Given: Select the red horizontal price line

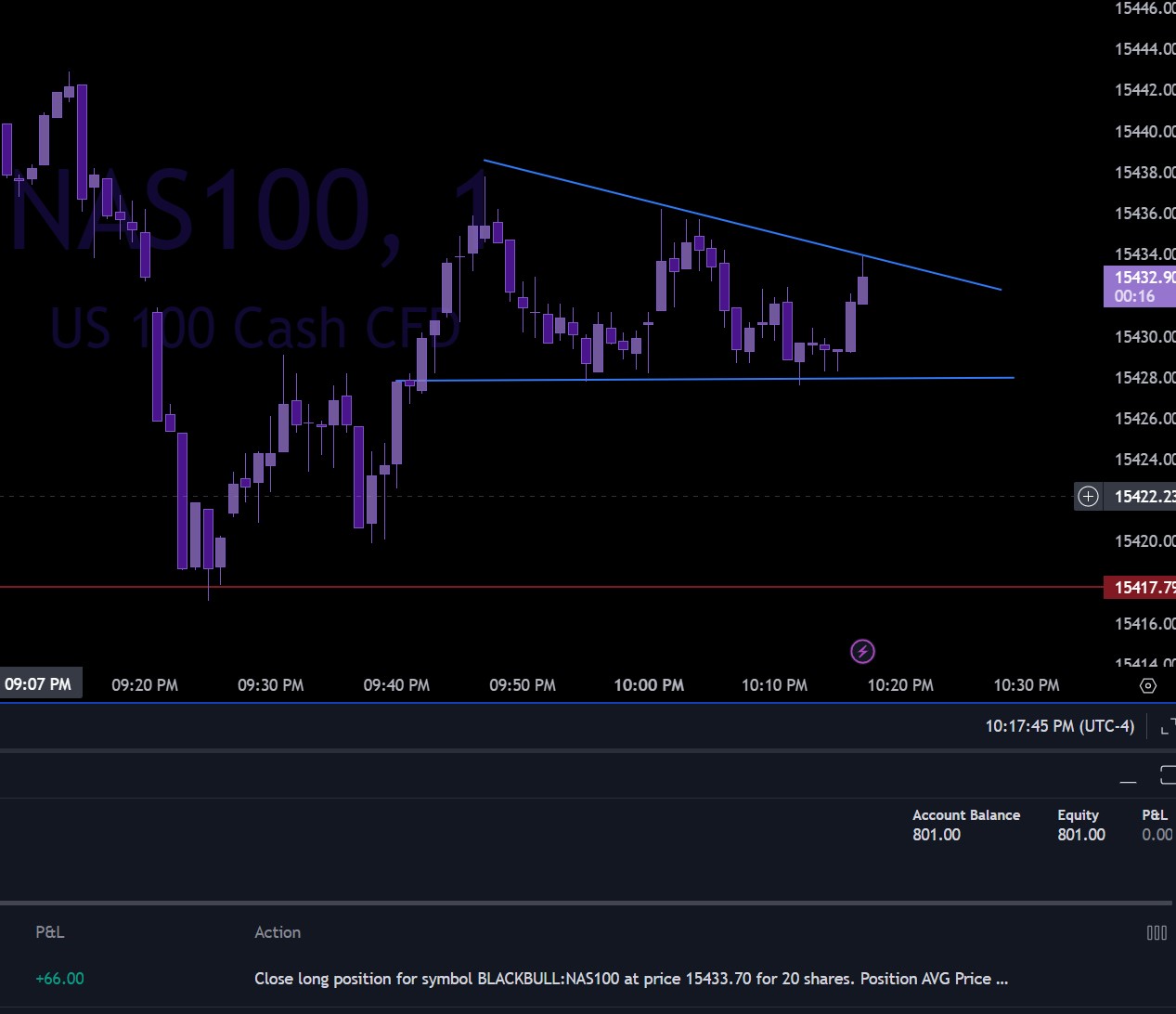Looking at the screenshot, I should (x=551, y=587).
